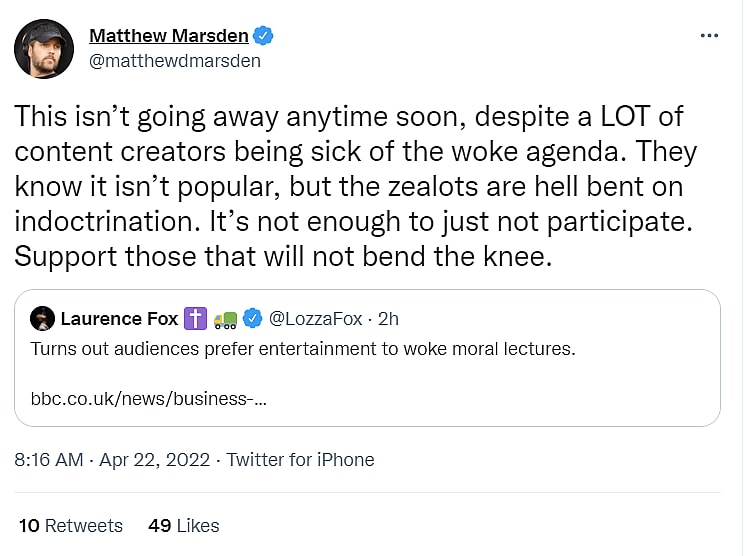Click the purple cross emoji icon
This screenshot has width=747, height=556.
pyautogui.click(x=195, y=319)
